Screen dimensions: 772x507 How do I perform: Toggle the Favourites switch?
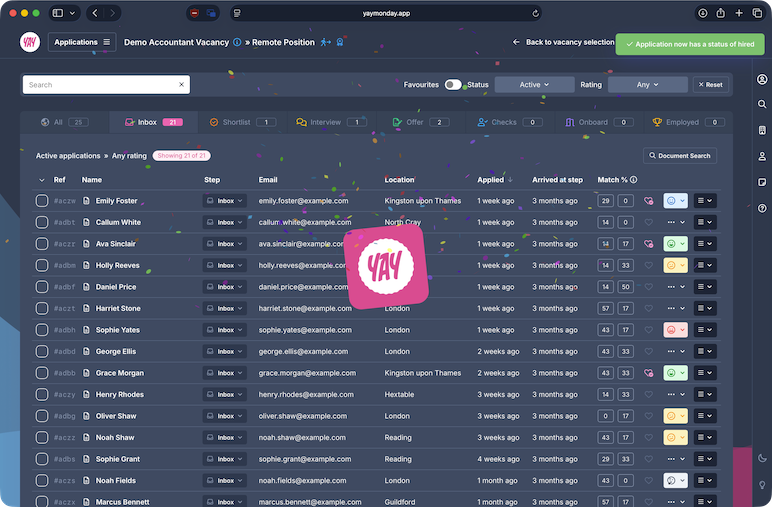[453, 85]
